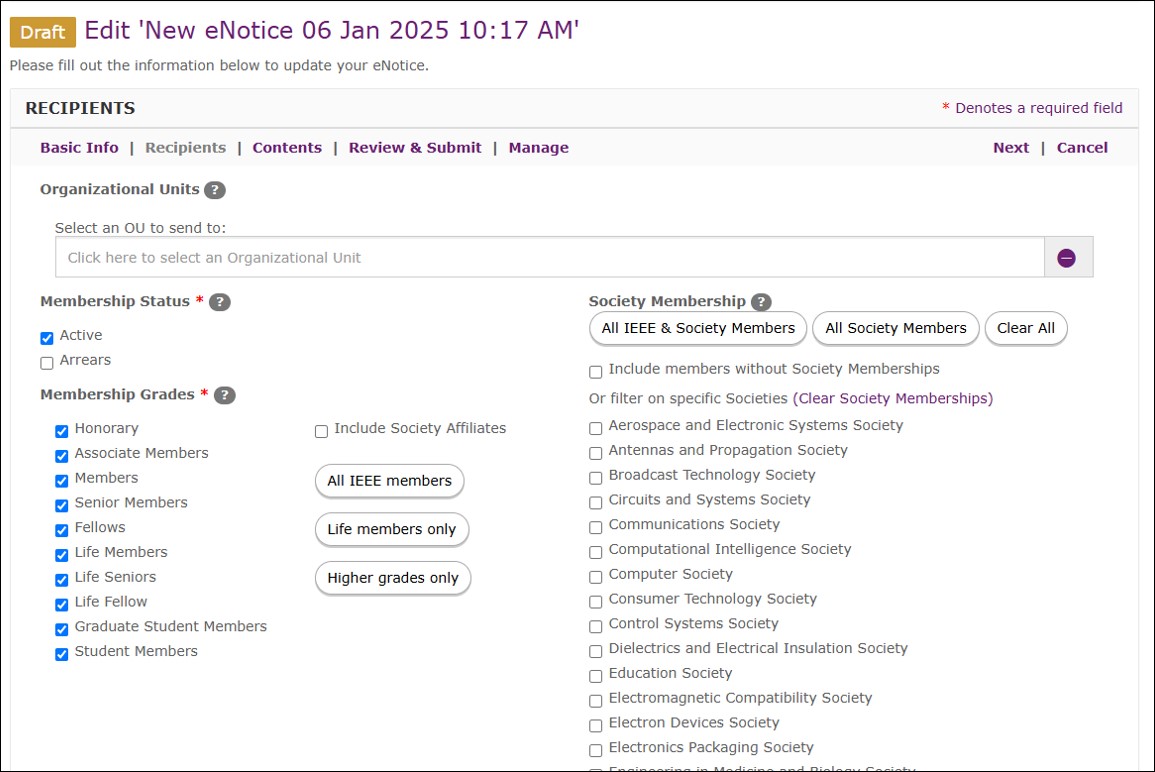The height and width of the screenshot is (772, 1155).
Task: Check Include members without Society Memberships
Action: pos(596,372)
